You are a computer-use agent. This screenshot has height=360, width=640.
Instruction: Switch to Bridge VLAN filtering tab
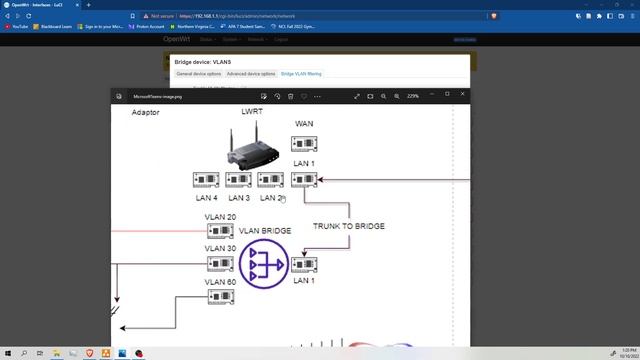[301, 74]
